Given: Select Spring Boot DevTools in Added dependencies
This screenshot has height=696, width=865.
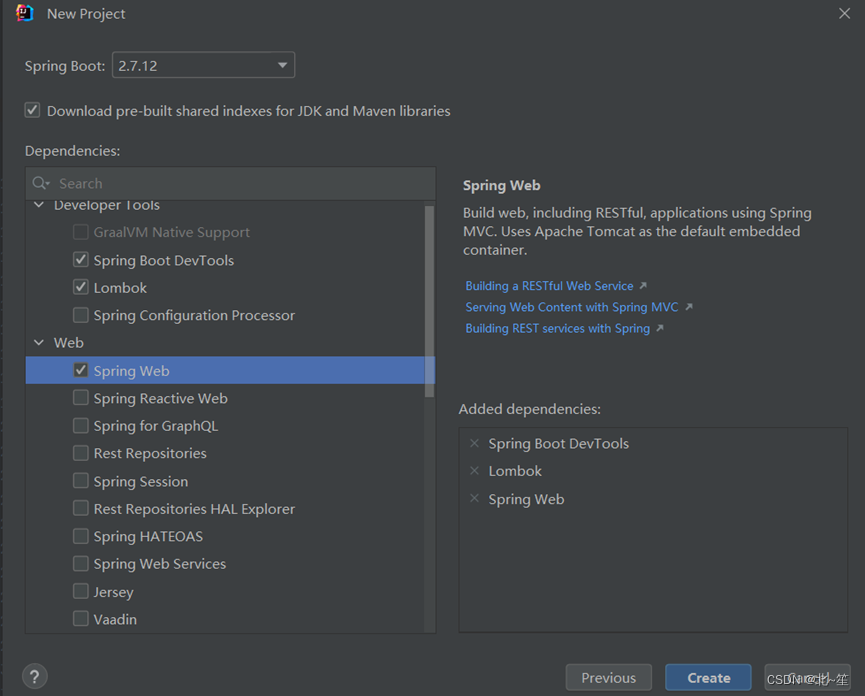Looking at the screenshot, I should coord(558,443).
